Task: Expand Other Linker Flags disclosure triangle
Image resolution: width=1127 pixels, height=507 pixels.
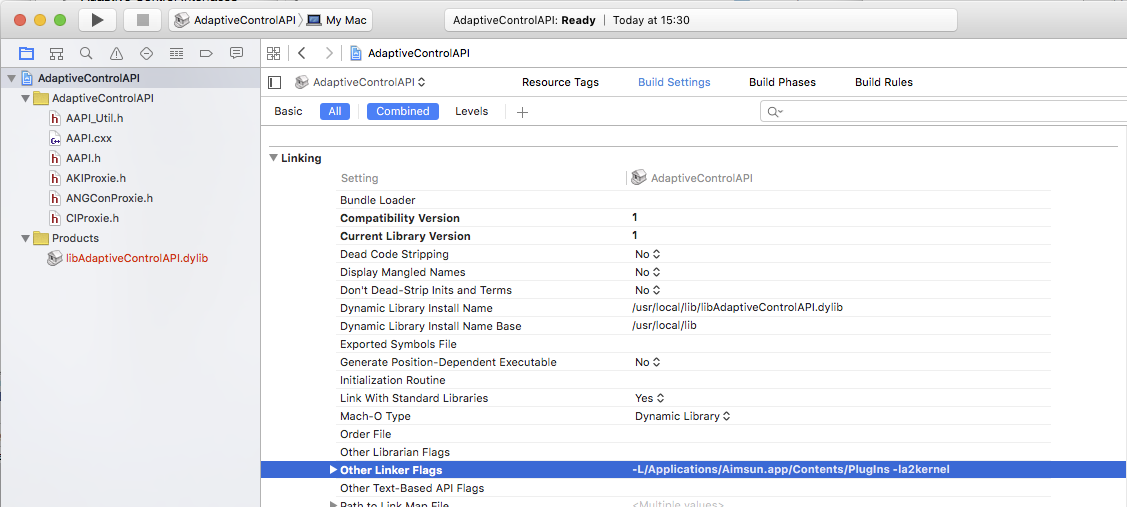Action: [333, 470]
